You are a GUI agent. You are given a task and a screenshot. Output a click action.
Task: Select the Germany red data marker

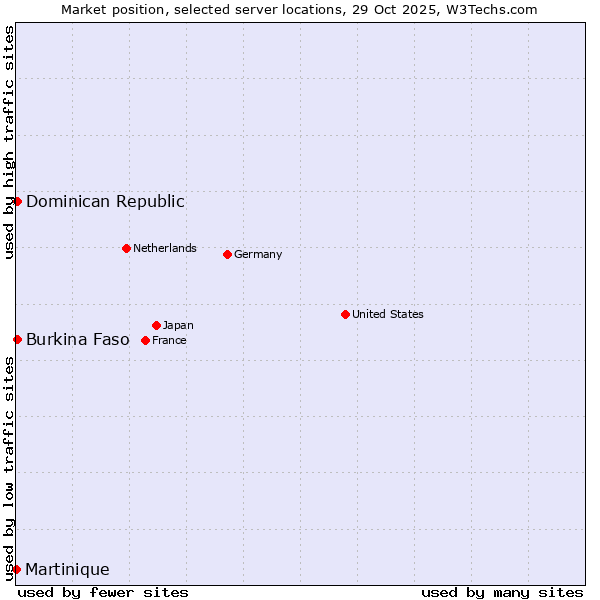pyautogui.click(x=227, y=254)
